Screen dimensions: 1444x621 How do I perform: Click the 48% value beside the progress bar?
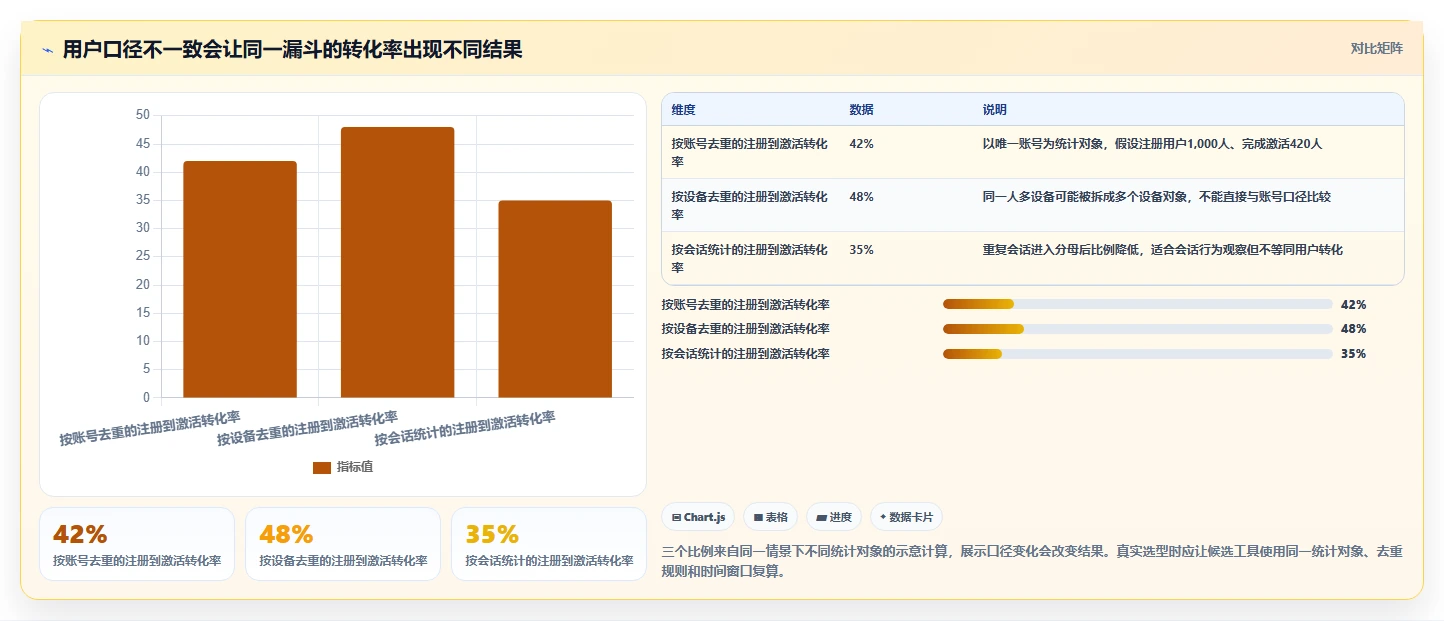[x=1353, y=329]
